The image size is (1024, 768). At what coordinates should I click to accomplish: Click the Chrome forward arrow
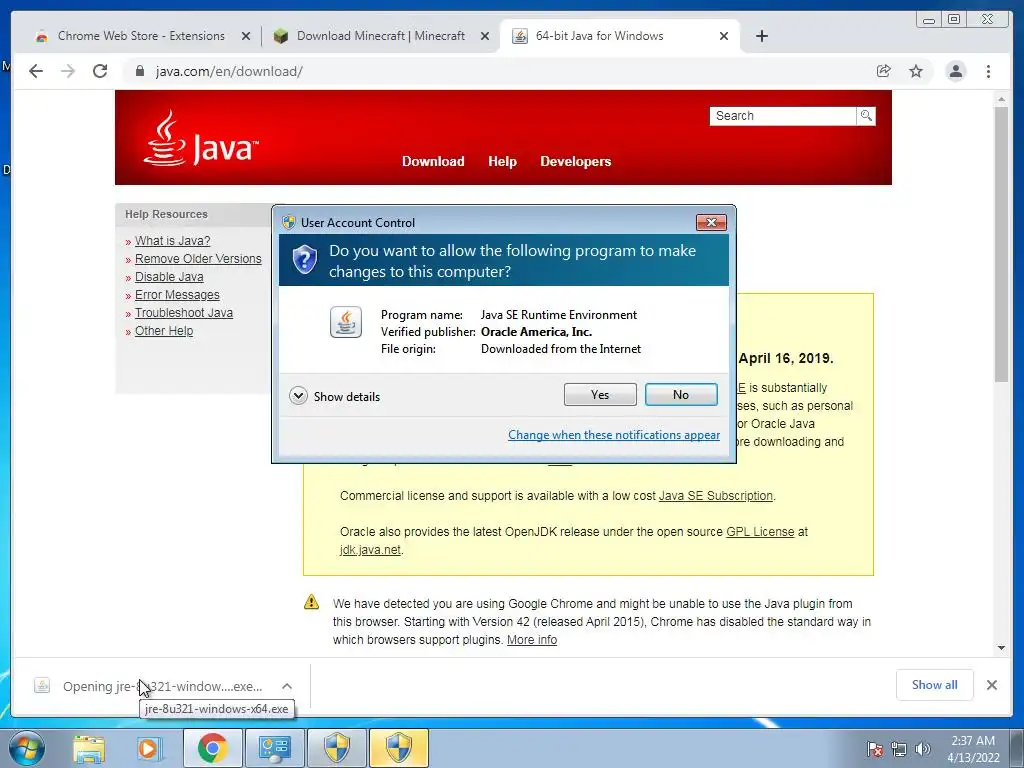pos(68,71)
